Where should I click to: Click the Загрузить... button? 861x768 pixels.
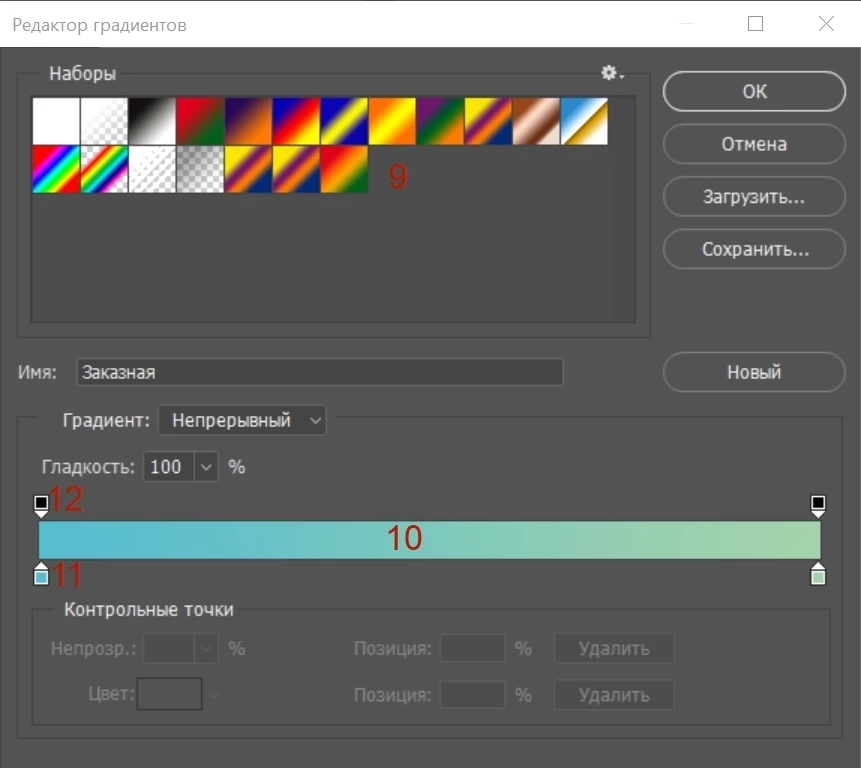(754, 197)
